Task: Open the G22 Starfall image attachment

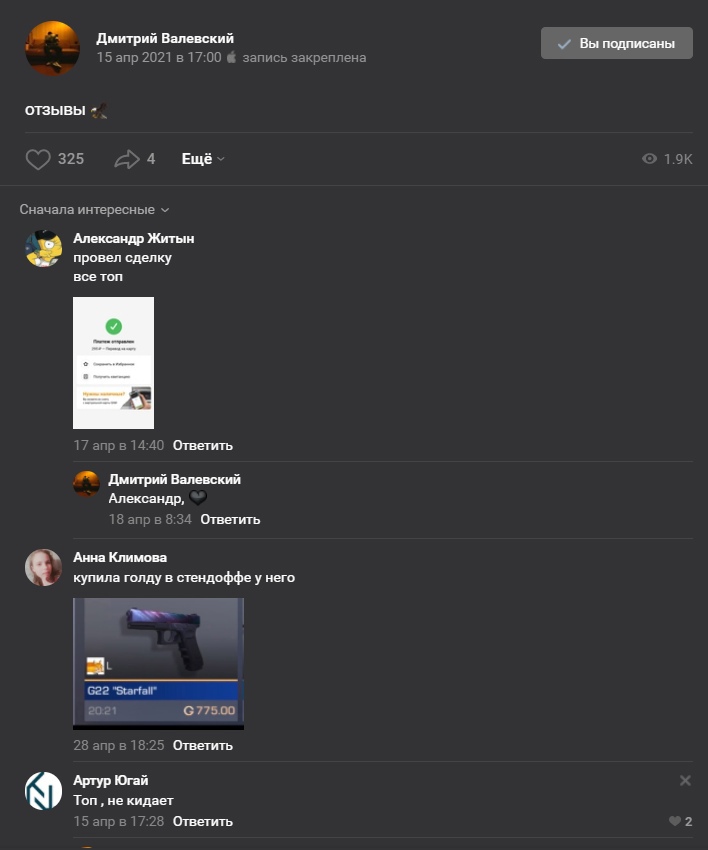Action: click(158, 664)
